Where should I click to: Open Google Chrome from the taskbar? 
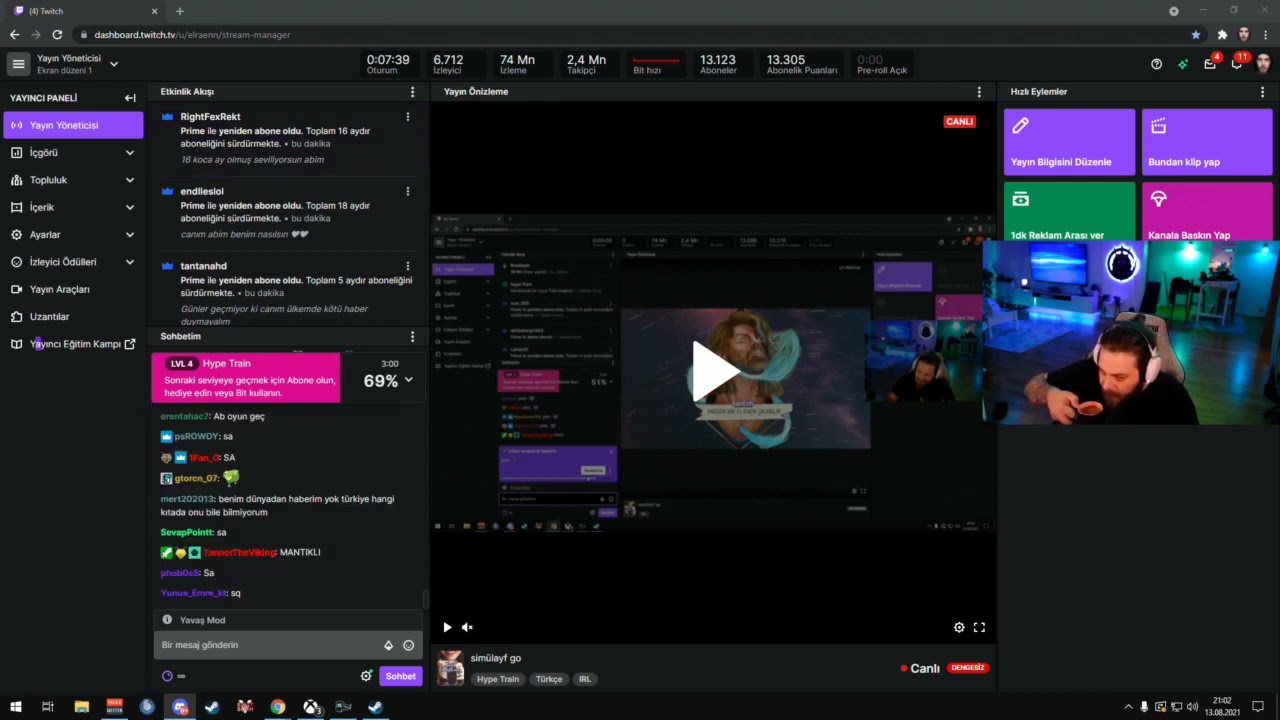click(278, 707)
